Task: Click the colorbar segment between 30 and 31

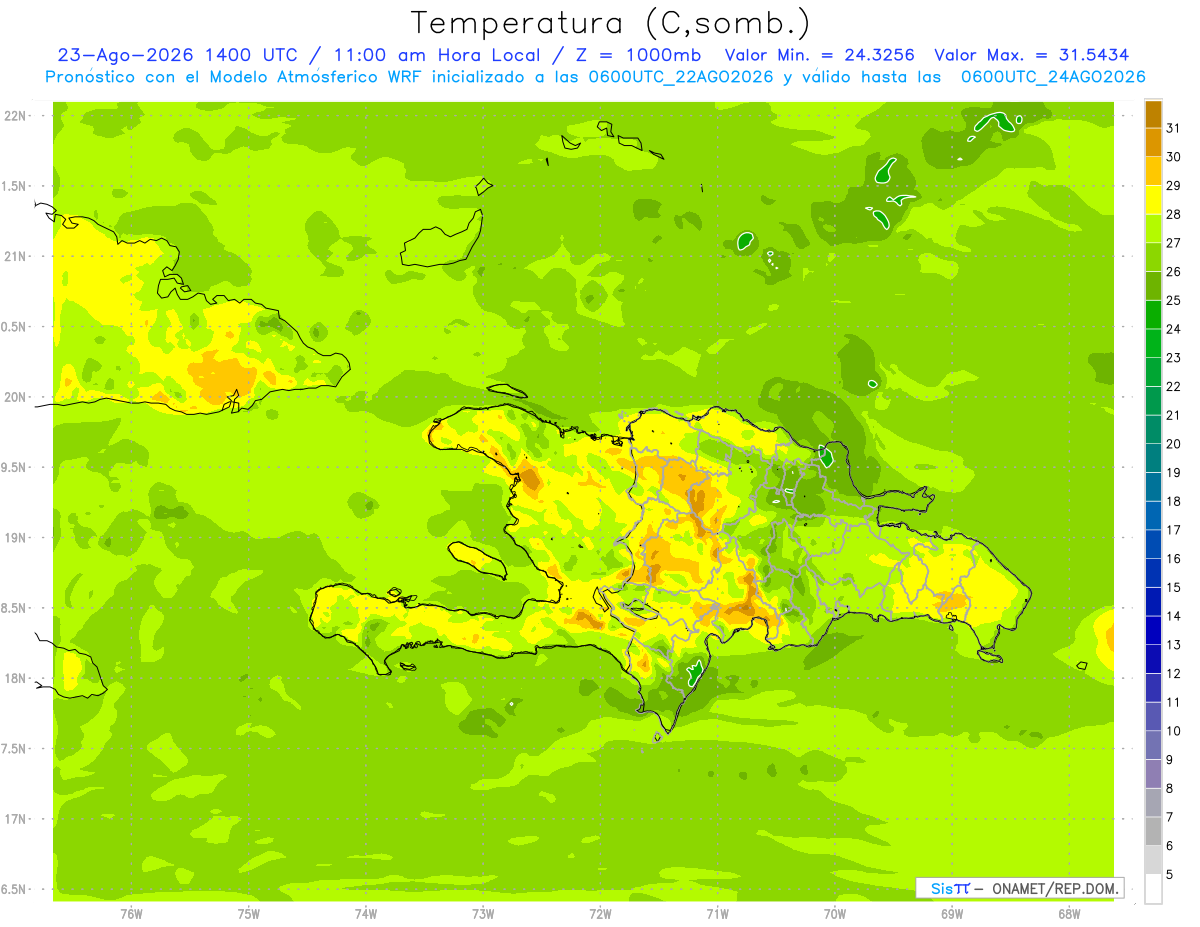Action: 1153,142
